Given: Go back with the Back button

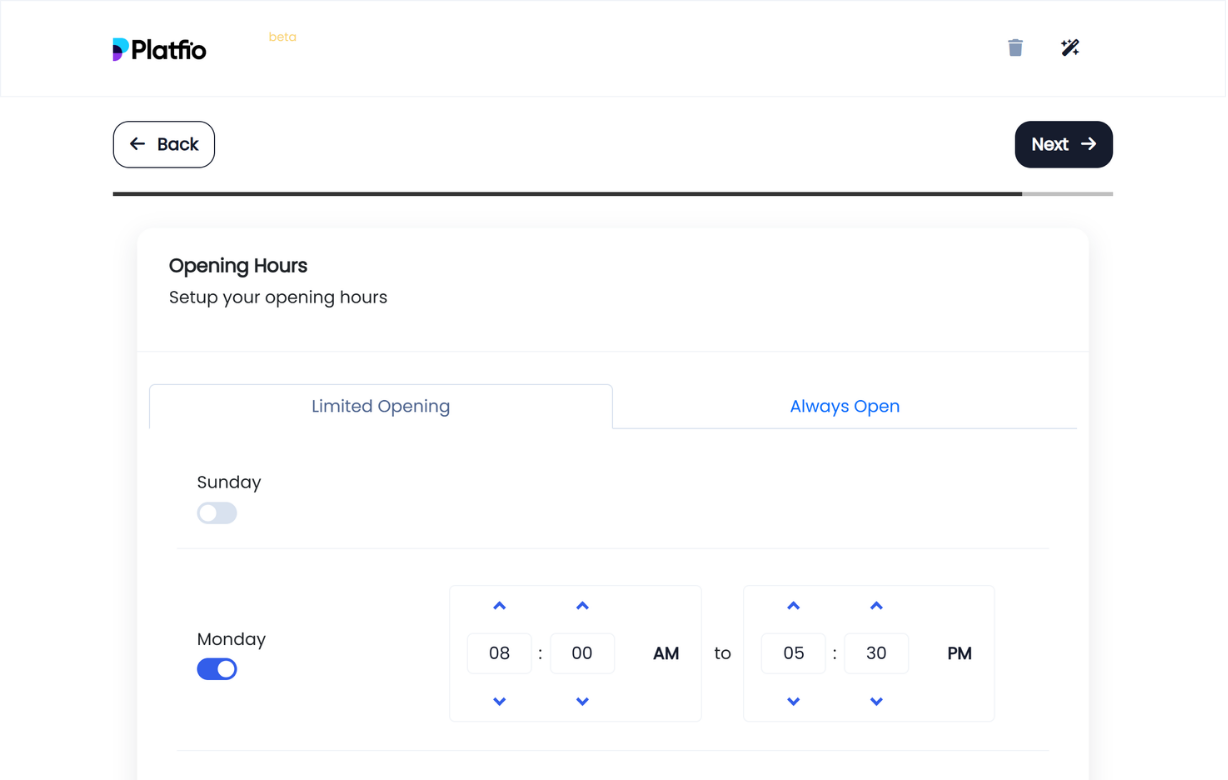Looking at the screenshot, I should point(164,144).
